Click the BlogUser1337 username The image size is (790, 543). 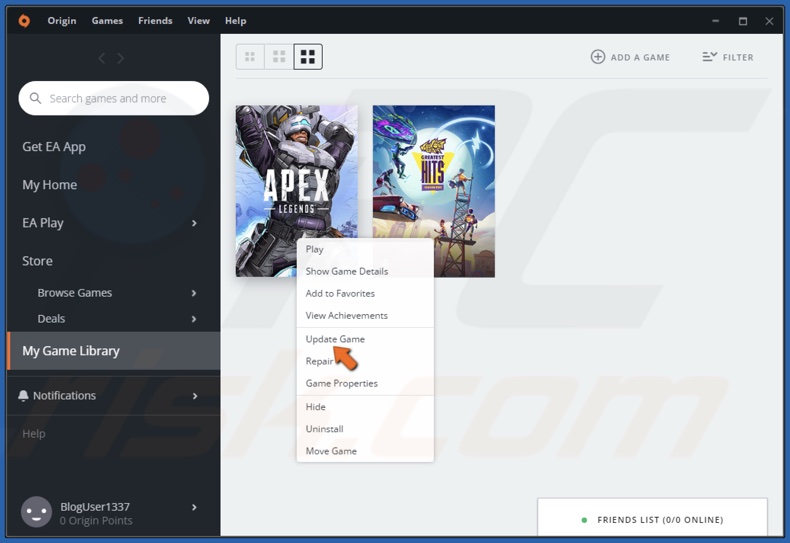(95, 507)
